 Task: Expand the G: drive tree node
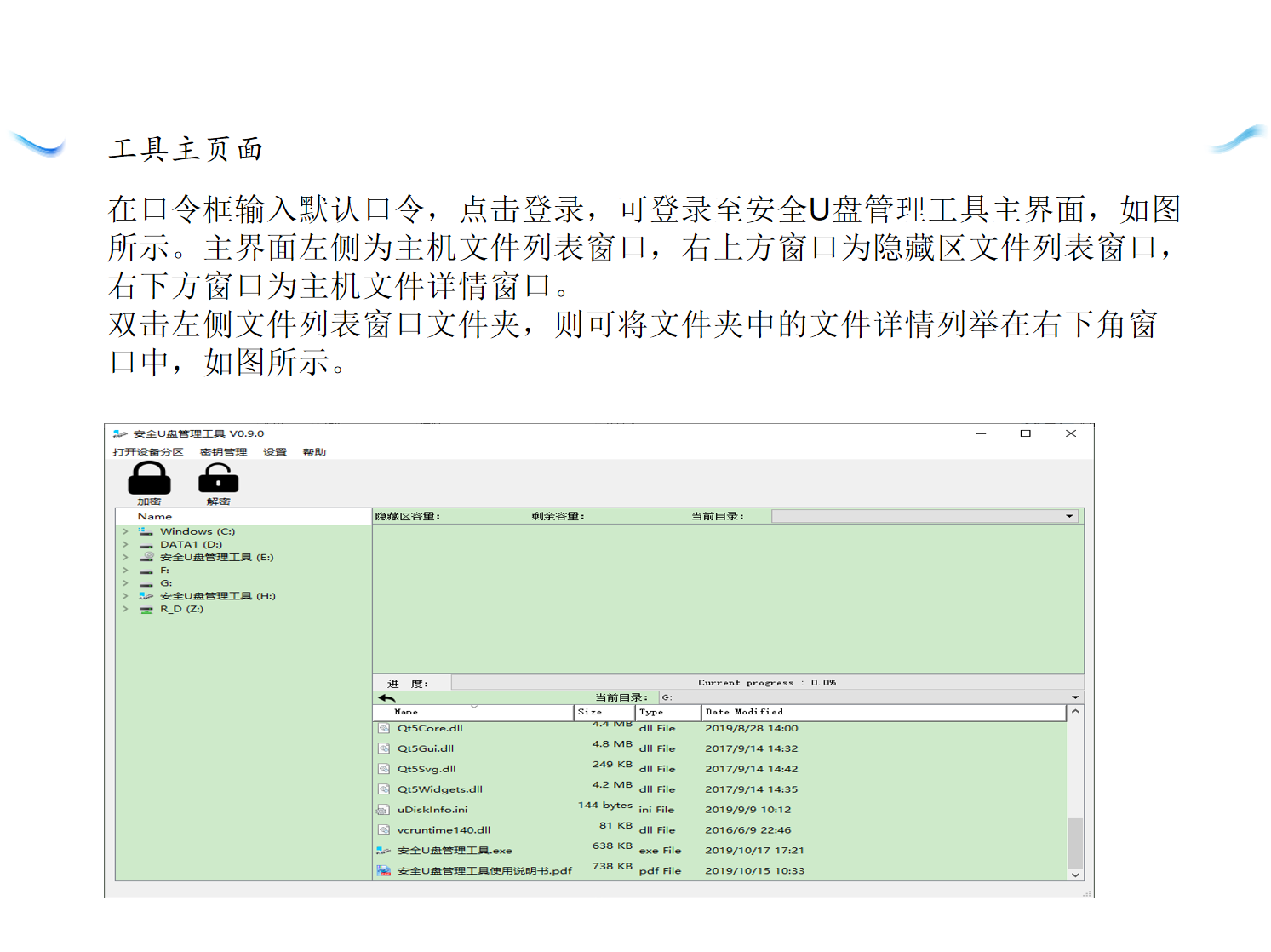[125, 583]
